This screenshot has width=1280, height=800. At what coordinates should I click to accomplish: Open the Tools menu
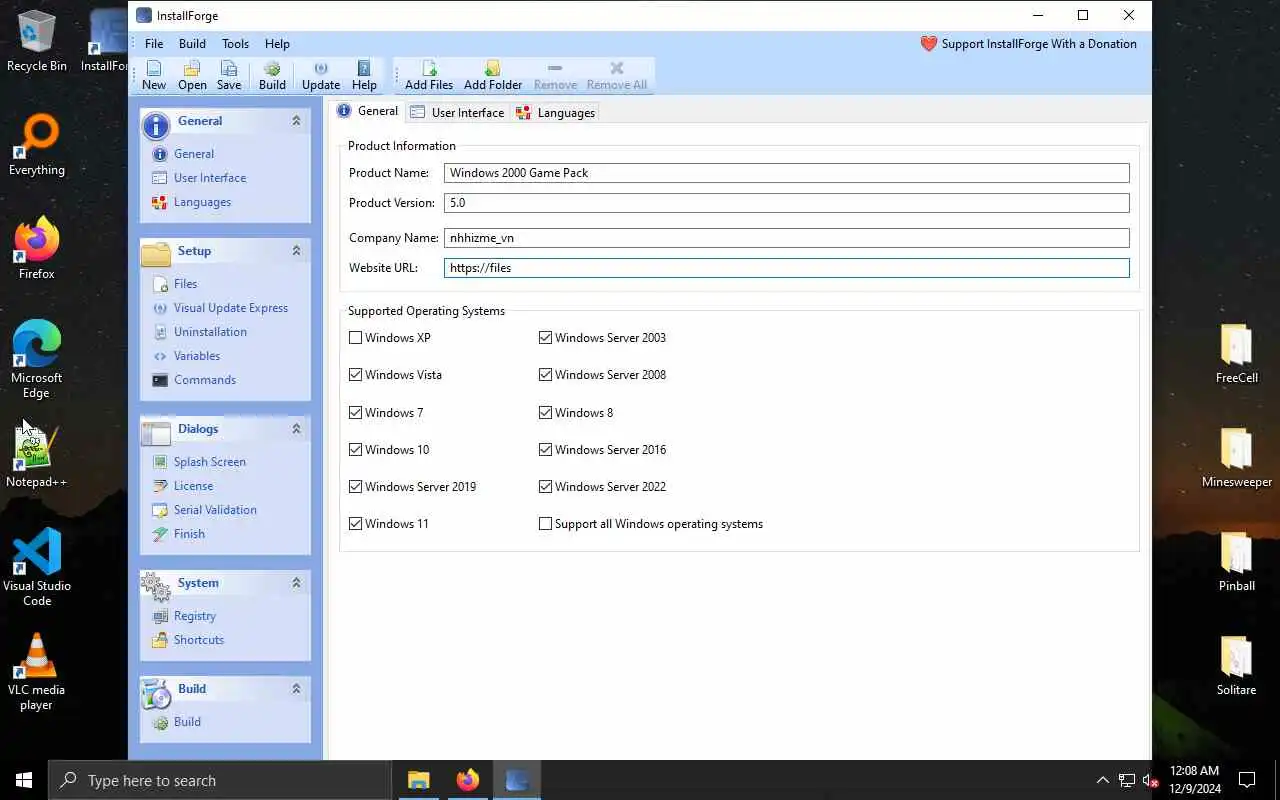tap(236, 44)
